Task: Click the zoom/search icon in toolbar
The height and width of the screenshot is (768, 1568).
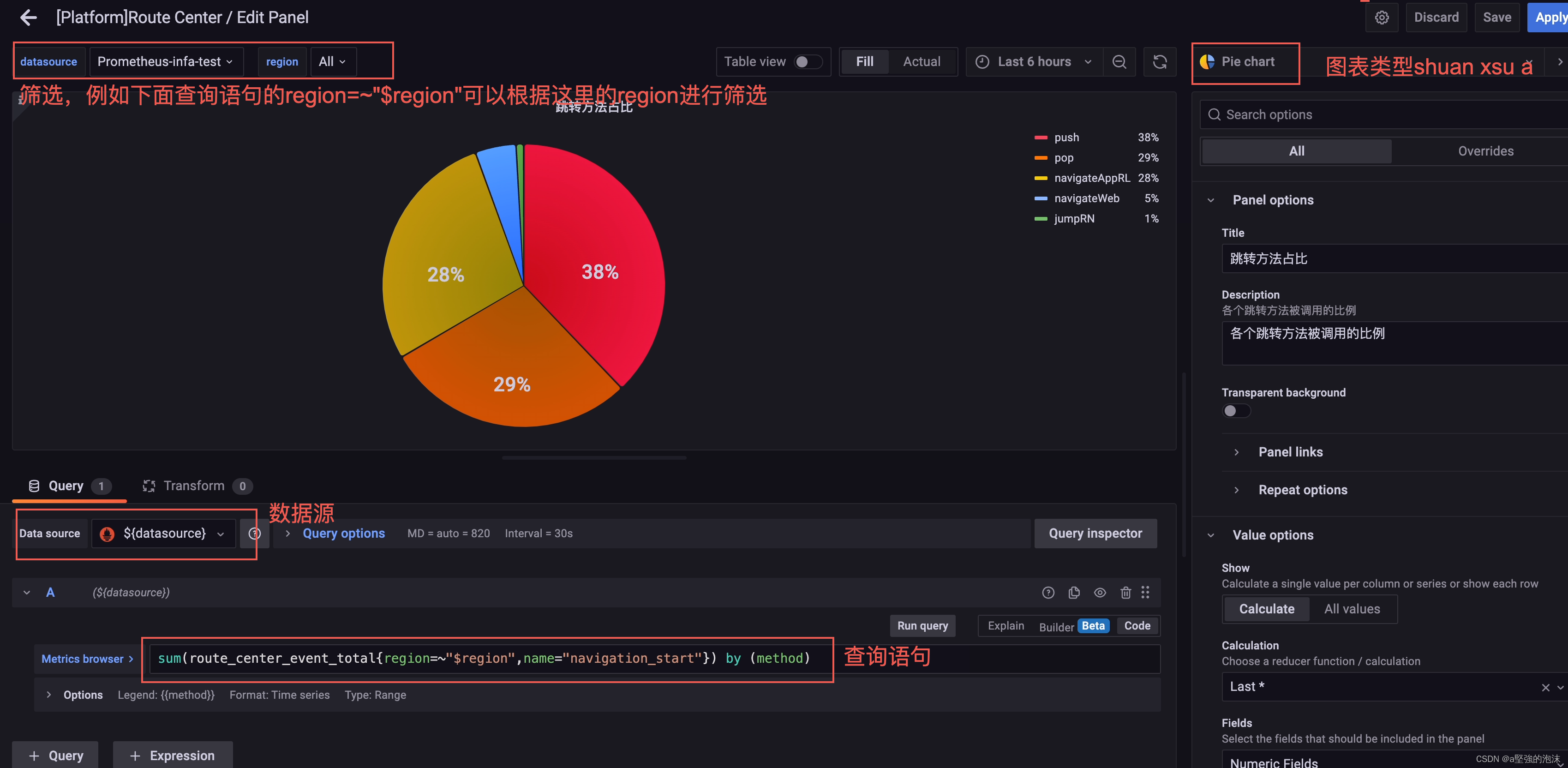Action: (x=1119, y=61)
